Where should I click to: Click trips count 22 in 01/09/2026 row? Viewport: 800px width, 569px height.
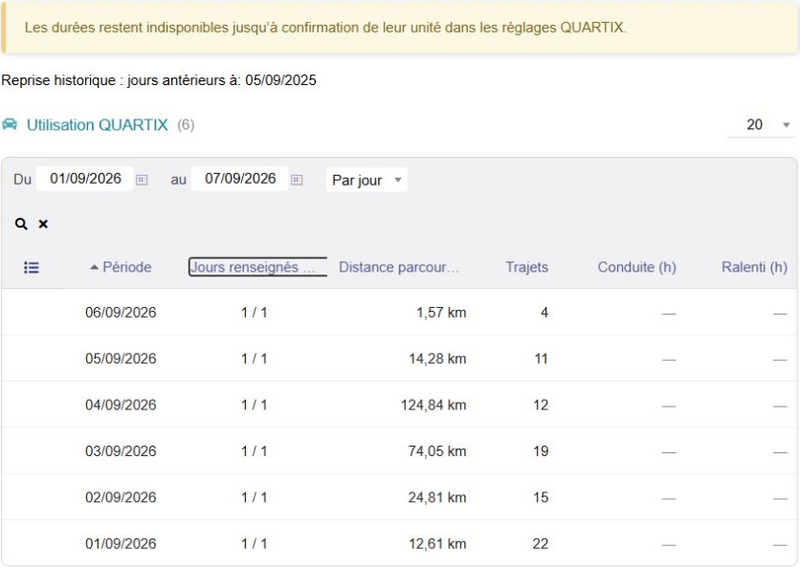point(541,544)
